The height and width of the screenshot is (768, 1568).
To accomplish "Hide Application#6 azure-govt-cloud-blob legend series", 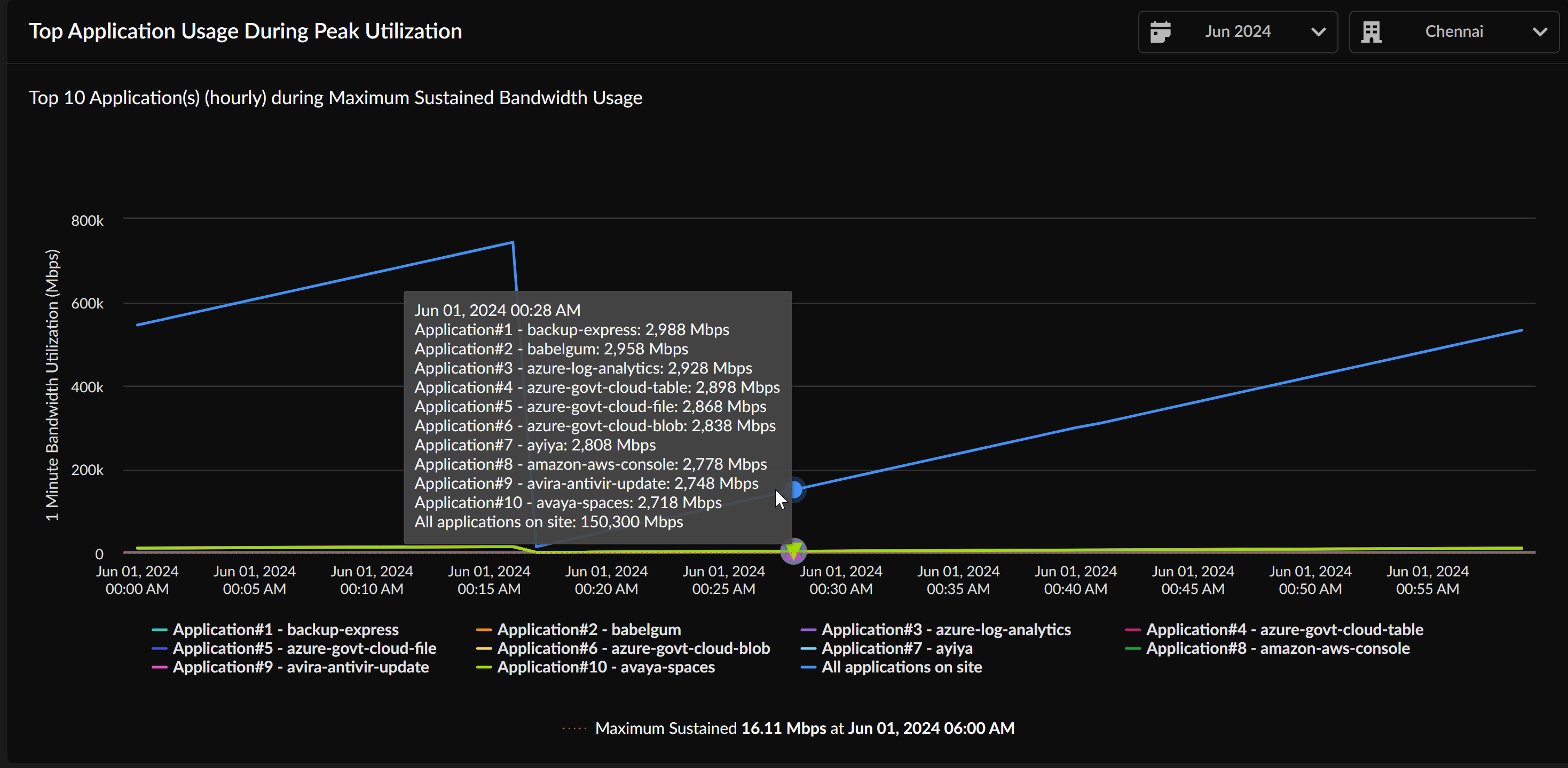I will pos(633,648).
